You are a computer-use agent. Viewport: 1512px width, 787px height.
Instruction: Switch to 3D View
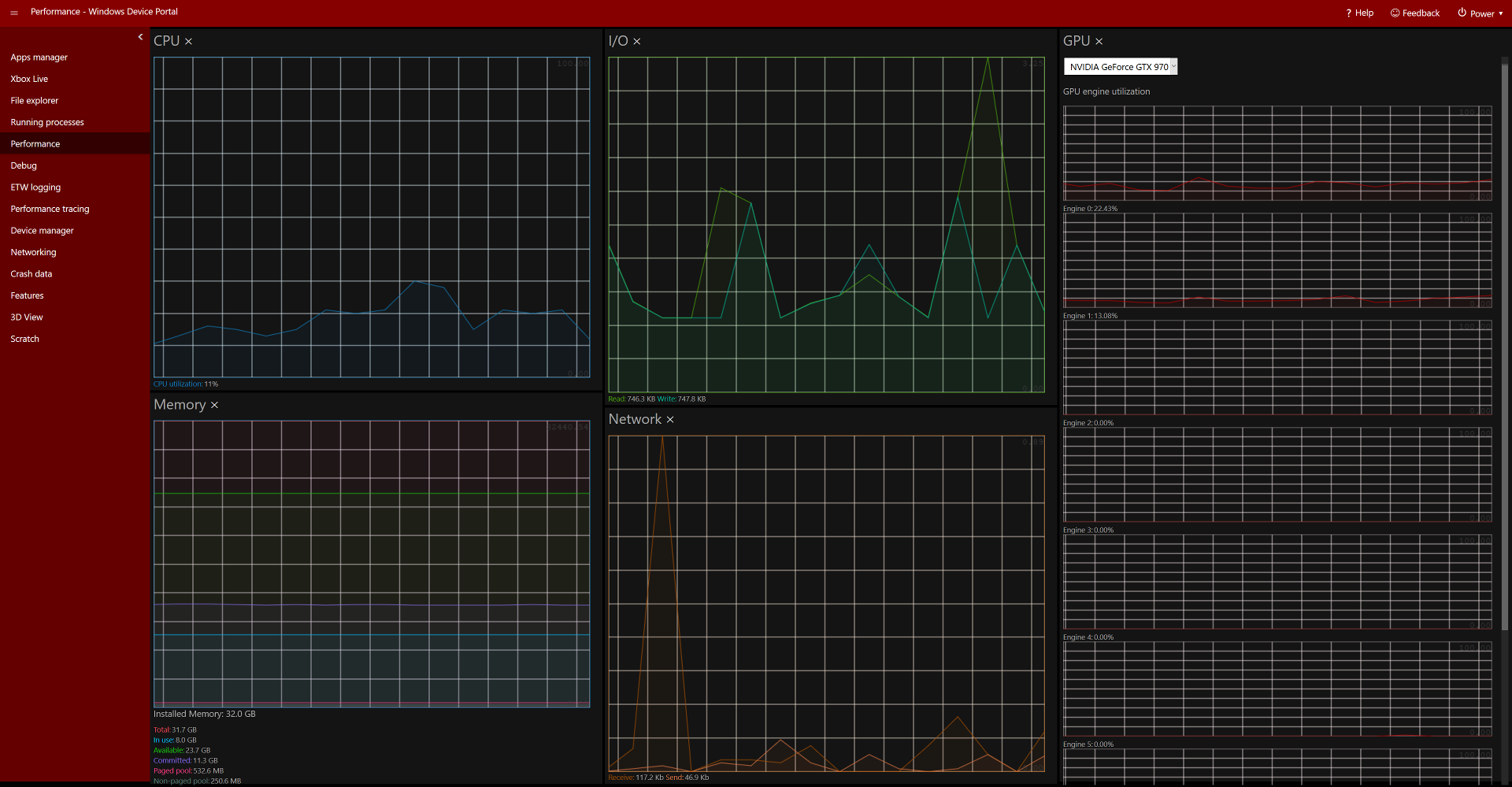(x=75, y=317)
